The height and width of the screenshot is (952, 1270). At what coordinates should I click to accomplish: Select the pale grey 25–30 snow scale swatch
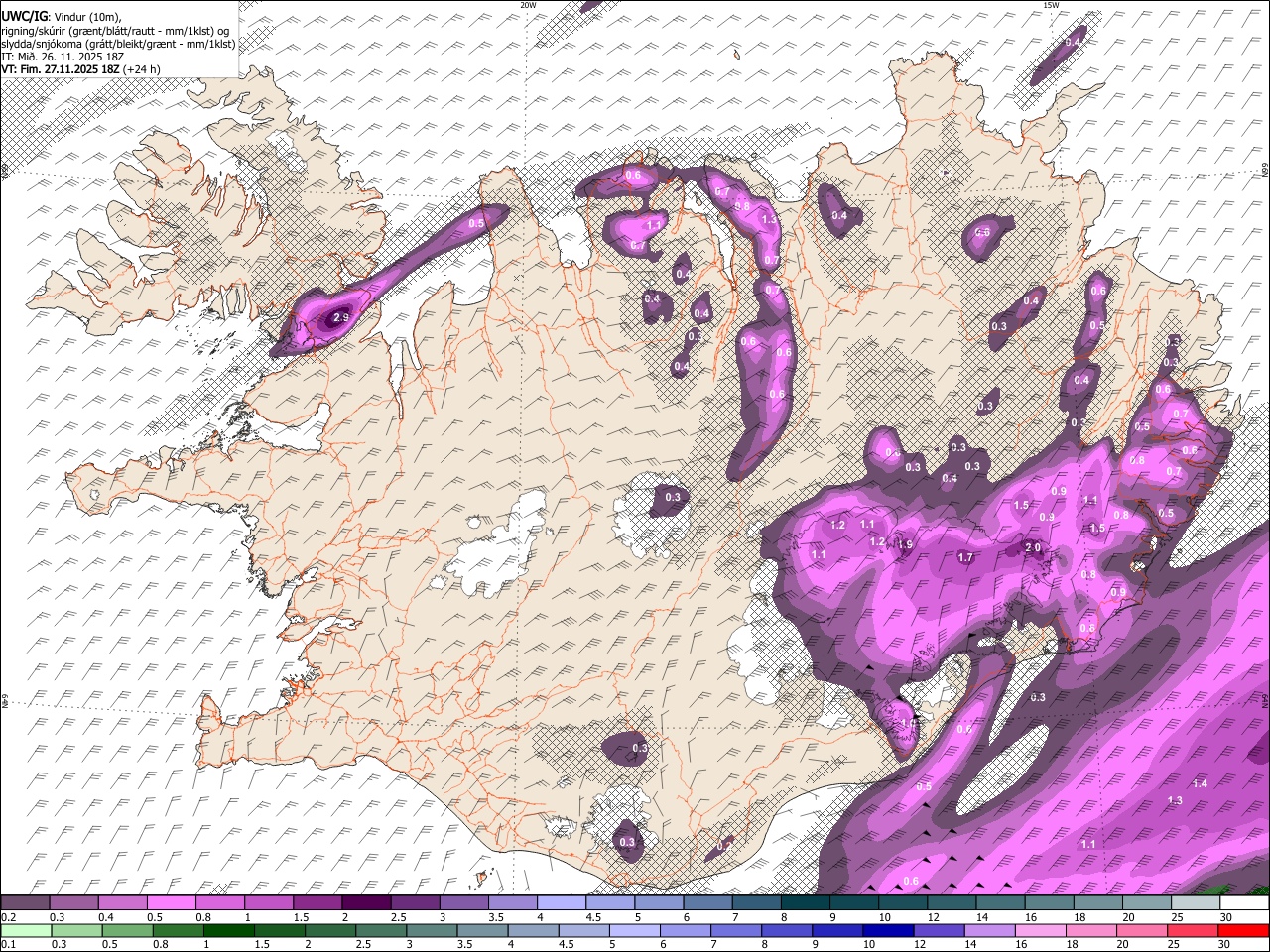[x=1197, y=903]
